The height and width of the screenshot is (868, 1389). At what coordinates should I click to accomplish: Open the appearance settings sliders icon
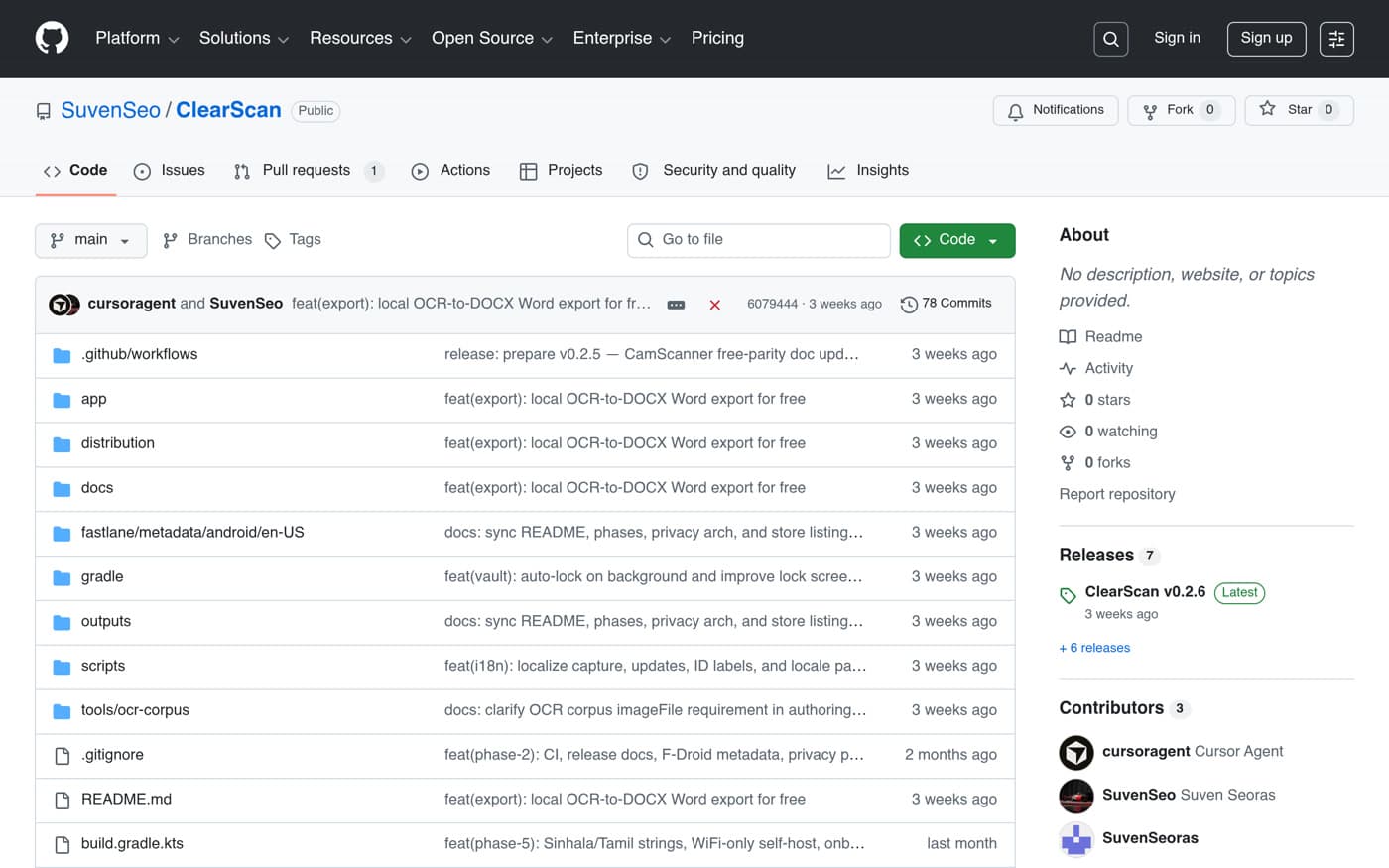pos(1336,39)
